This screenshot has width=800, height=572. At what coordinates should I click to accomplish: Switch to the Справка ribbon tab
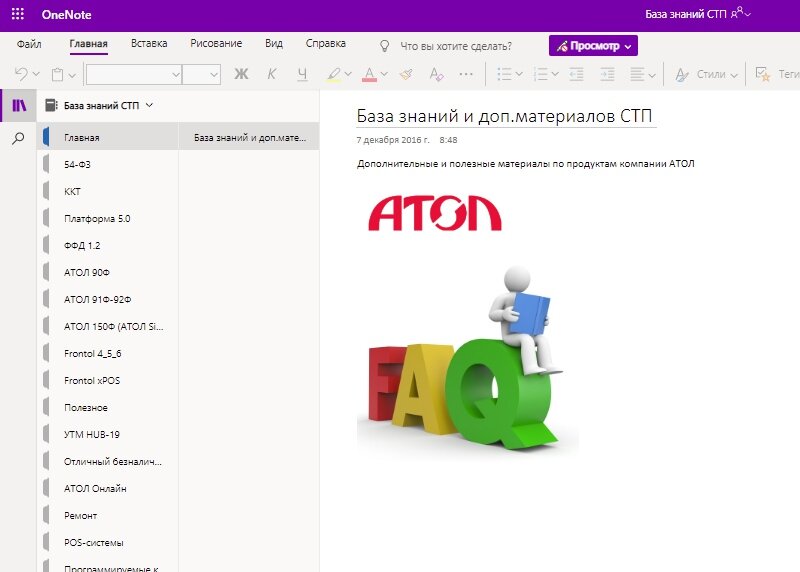[x=326, y=43]
